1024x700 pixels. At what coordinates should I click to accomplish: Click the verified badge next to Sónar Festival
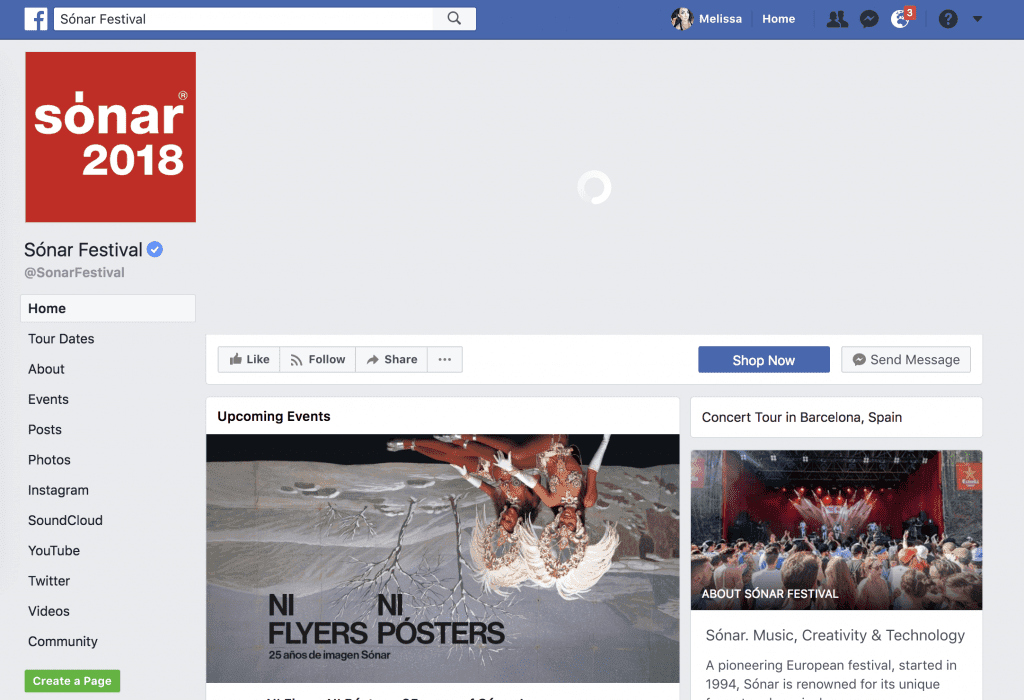(155, 249)
